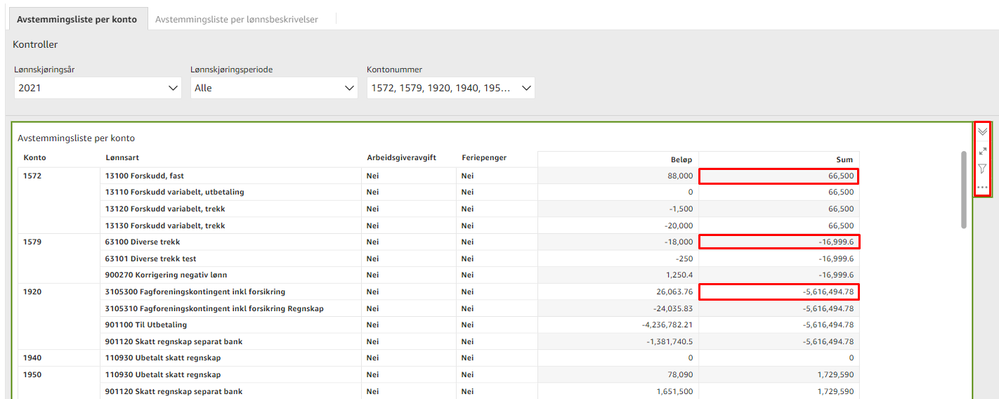Expand the Lønnskjøringsperiode dropdown set to Alle
999x399 pixels.
click(274, 88)
